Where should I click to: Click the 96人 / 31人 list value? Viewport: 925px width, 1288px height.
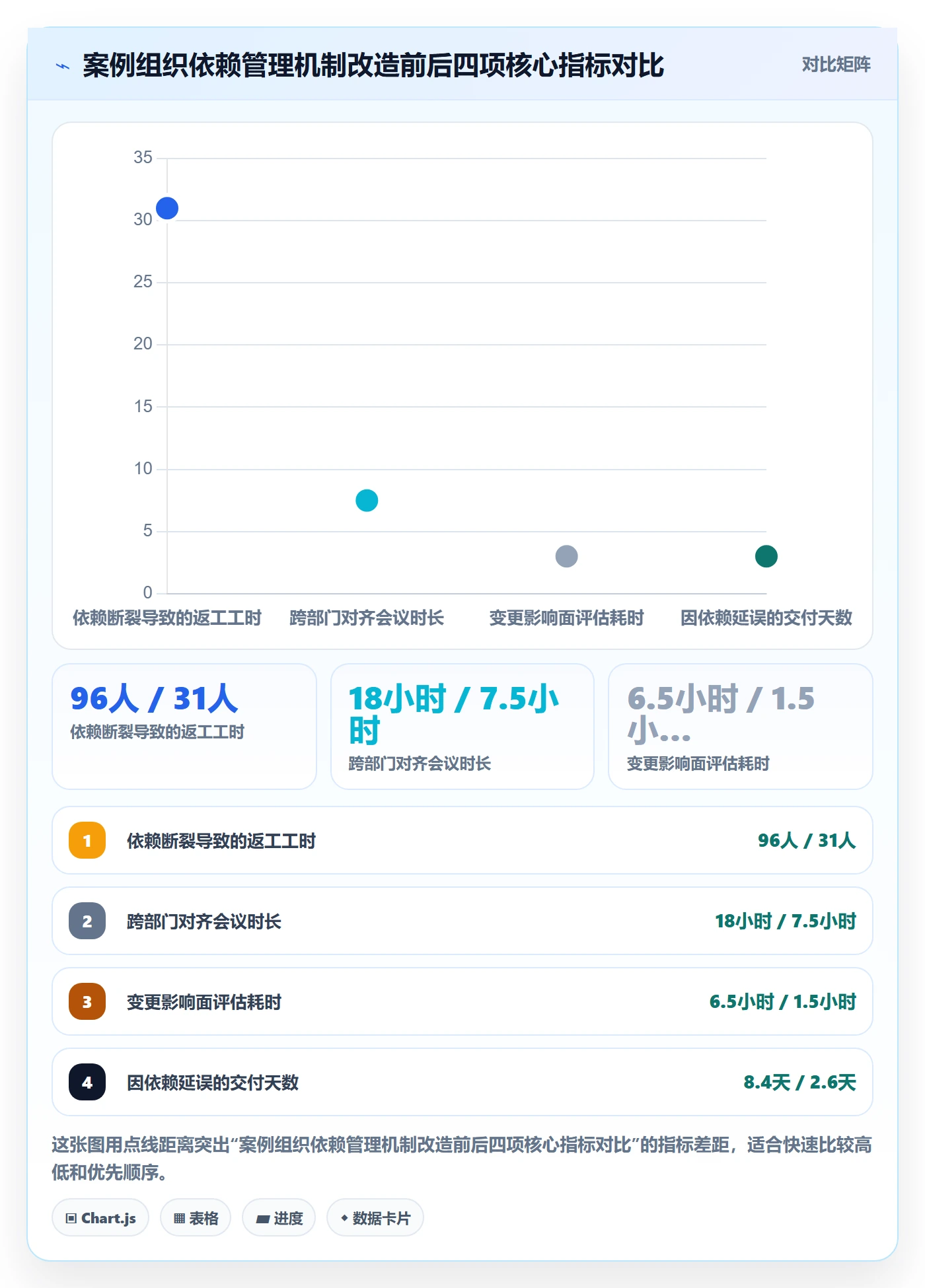coord(806,840)
